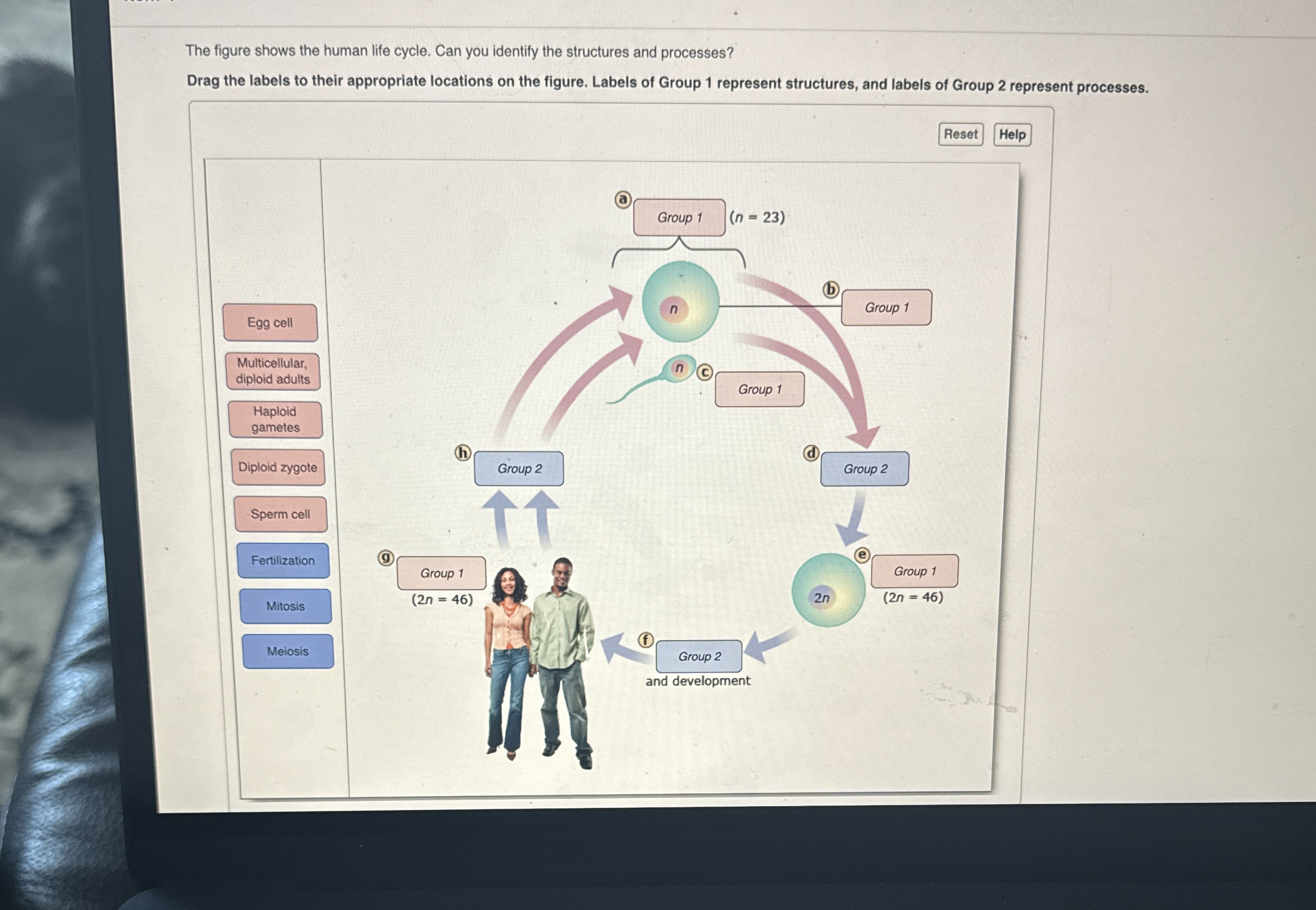1316x910 pixels.
Task: Select the Egg cell label
Action: click(270, 323)
